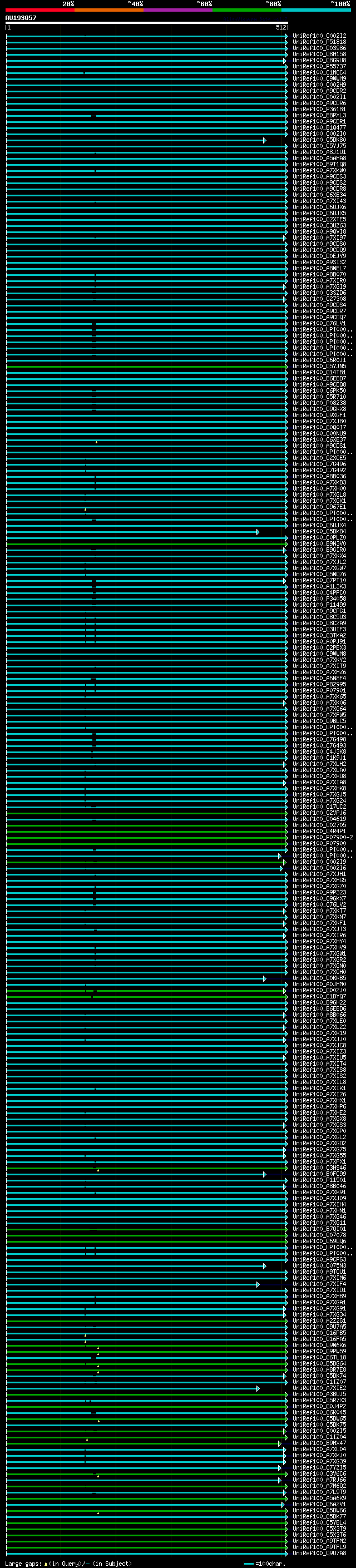The width and height of the screenshot is (356, 1568).
Task: Open hit UniRef100_Q8H158
Action: click(319, 54)
